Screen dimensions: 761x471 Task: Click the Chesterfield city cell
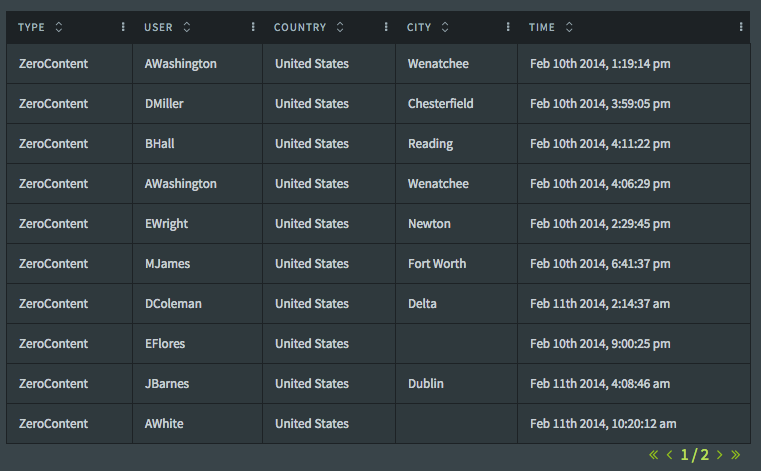click(x=440, y=104)
